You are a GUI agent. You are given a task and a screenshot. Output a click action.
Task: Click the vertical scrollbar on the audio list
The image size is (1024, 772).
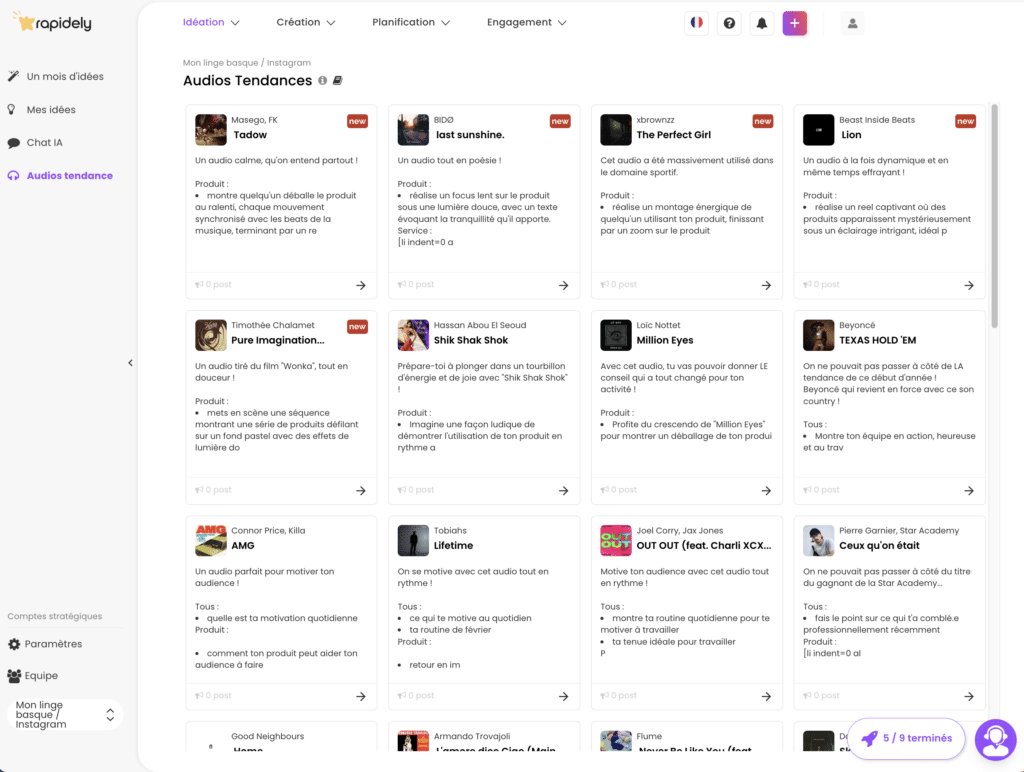point(994,215)
